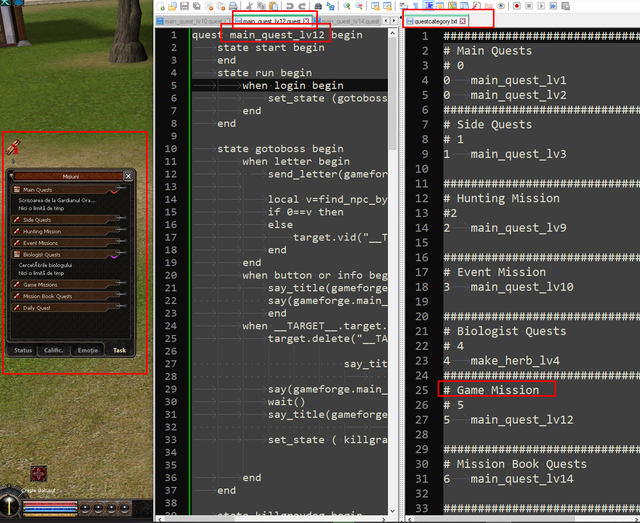
Task: Toggle word wrap toolbar icon
Action: 403,6
